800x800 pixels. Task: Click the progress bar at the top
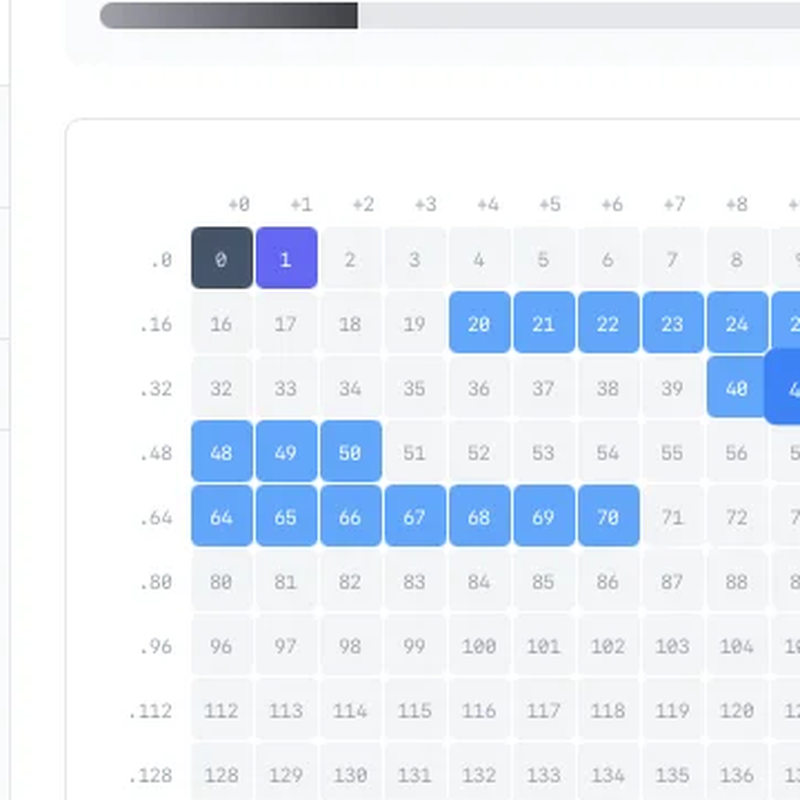pos(450,15)
